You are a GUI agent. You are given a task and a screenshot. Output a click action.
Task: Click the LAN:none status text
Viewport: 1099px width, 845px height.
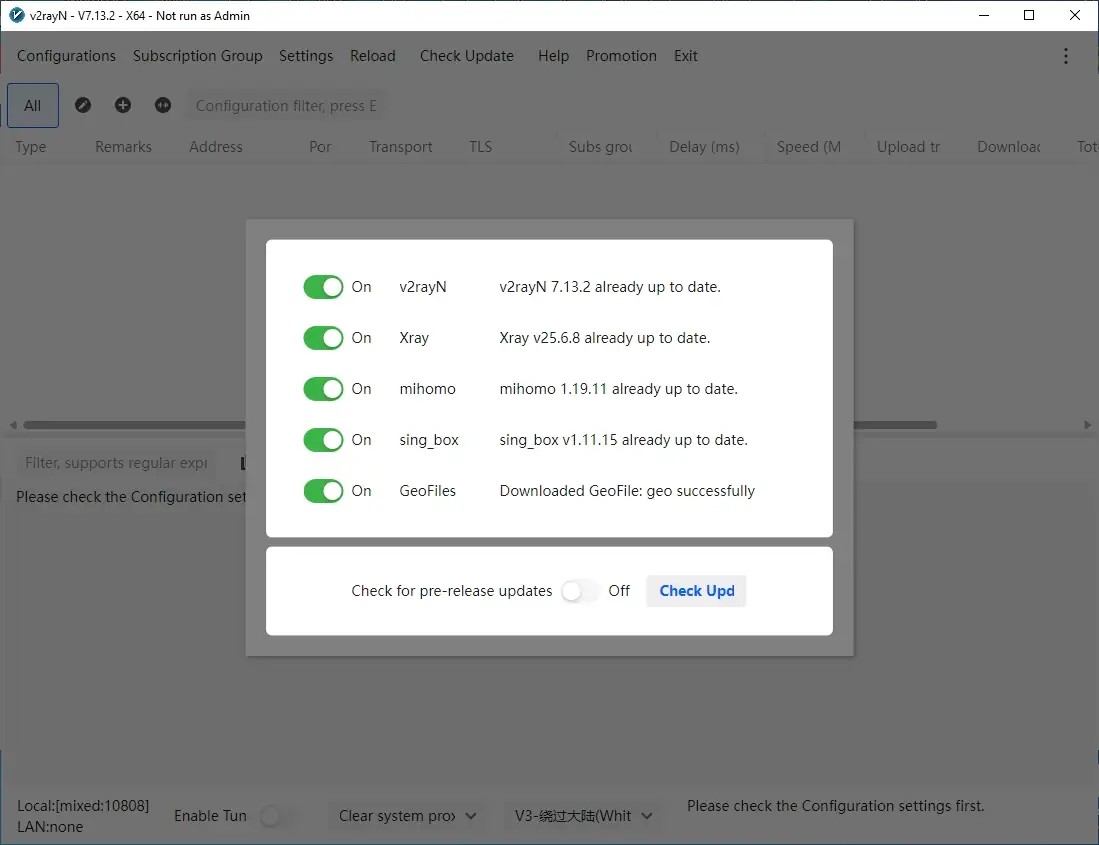(50, 827)
